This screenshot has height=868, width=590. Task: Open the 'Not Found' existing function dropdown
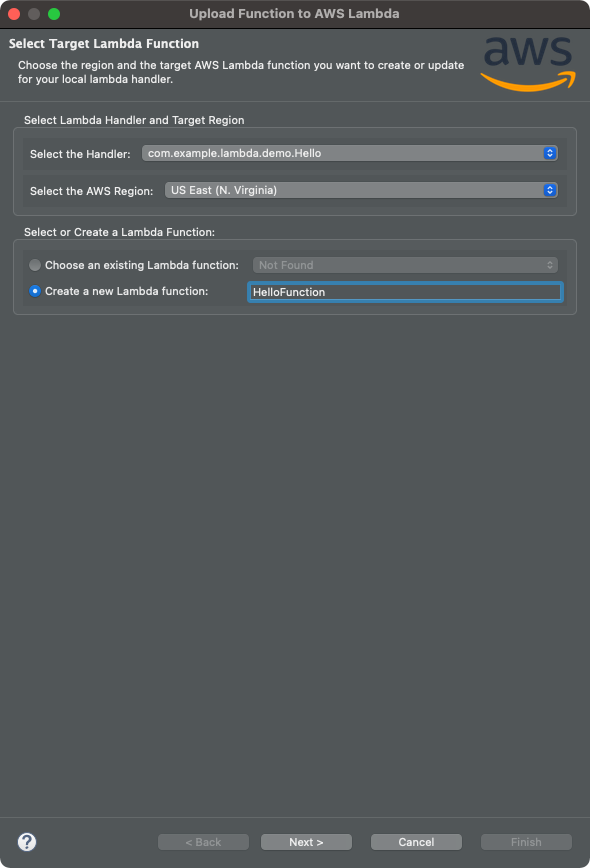pyautogui.click(x=405, y=265)
